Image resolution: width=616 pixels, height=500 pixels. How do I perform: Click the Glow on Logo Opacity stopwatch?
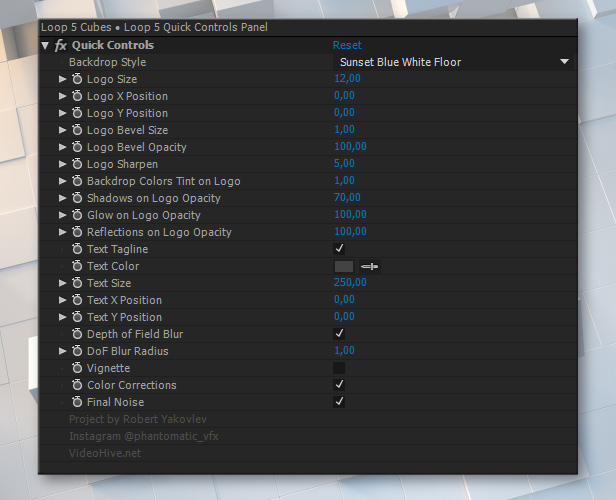tap(77, 215)
